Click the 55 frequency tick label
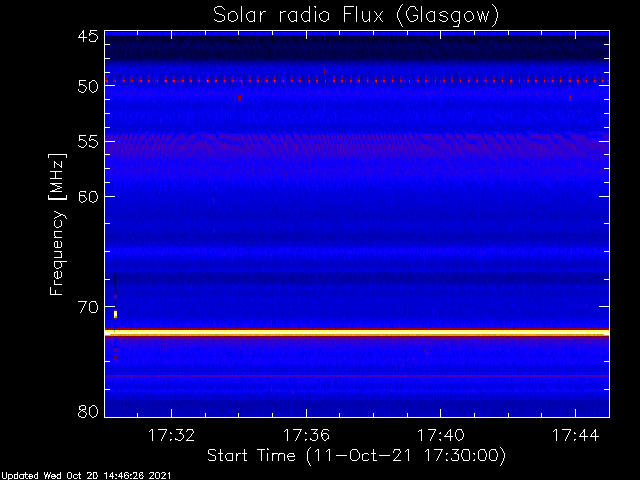The image size is (640, 480). point(88,142)
